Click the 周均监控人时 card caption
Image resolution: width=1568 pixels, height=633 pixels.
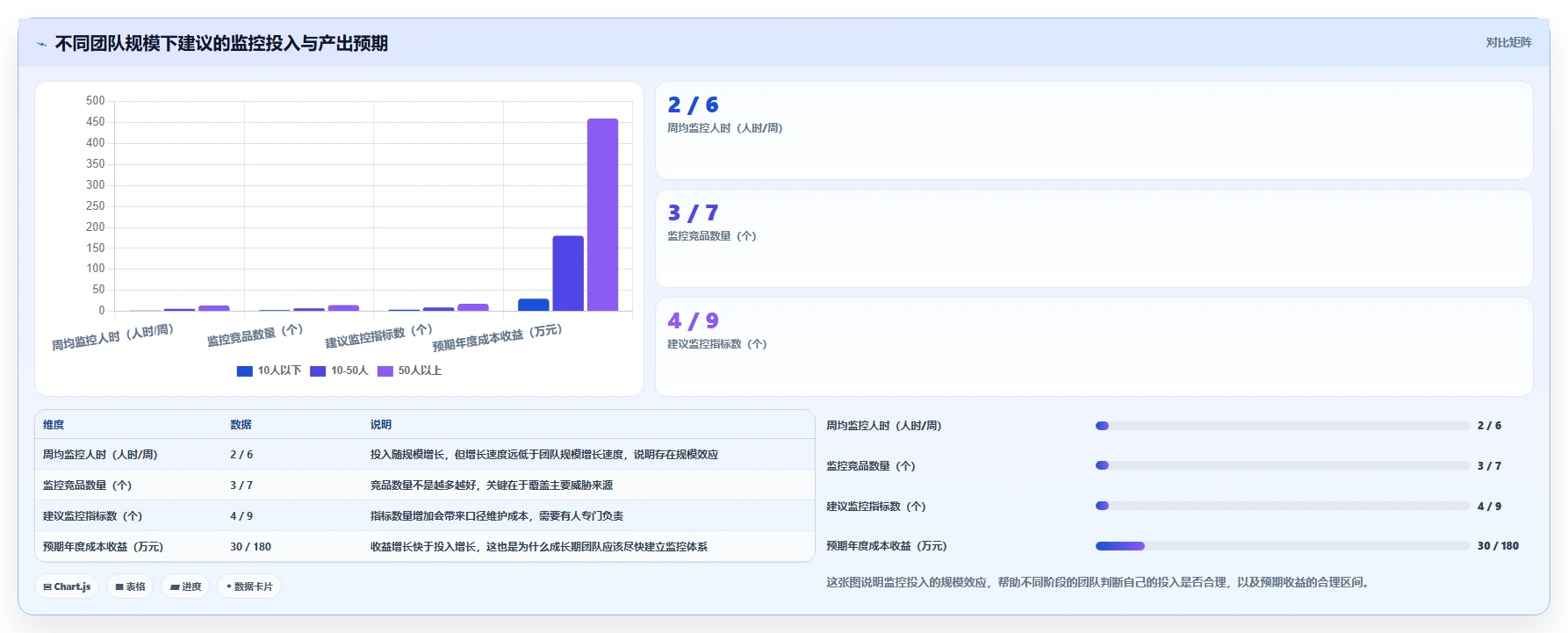724,128
